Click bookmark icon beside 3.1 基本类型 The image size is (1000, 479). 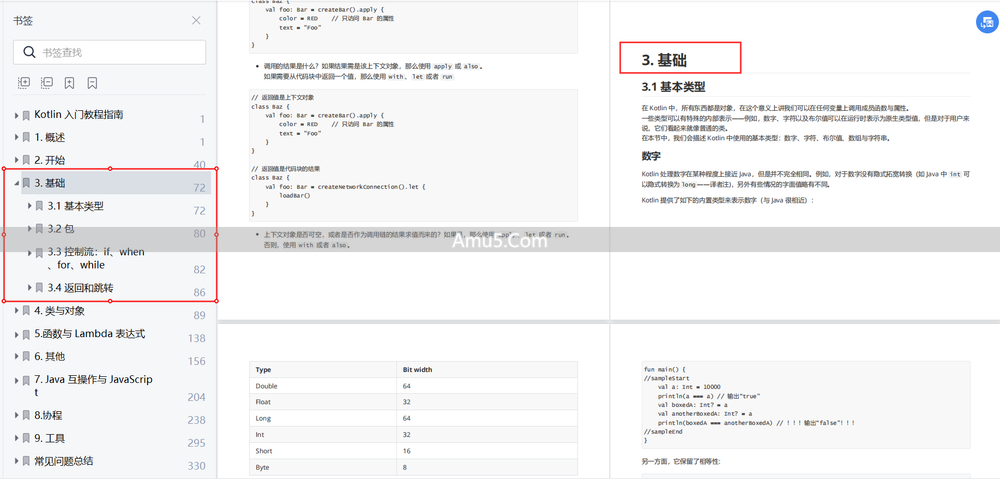[x=40, y=206]
